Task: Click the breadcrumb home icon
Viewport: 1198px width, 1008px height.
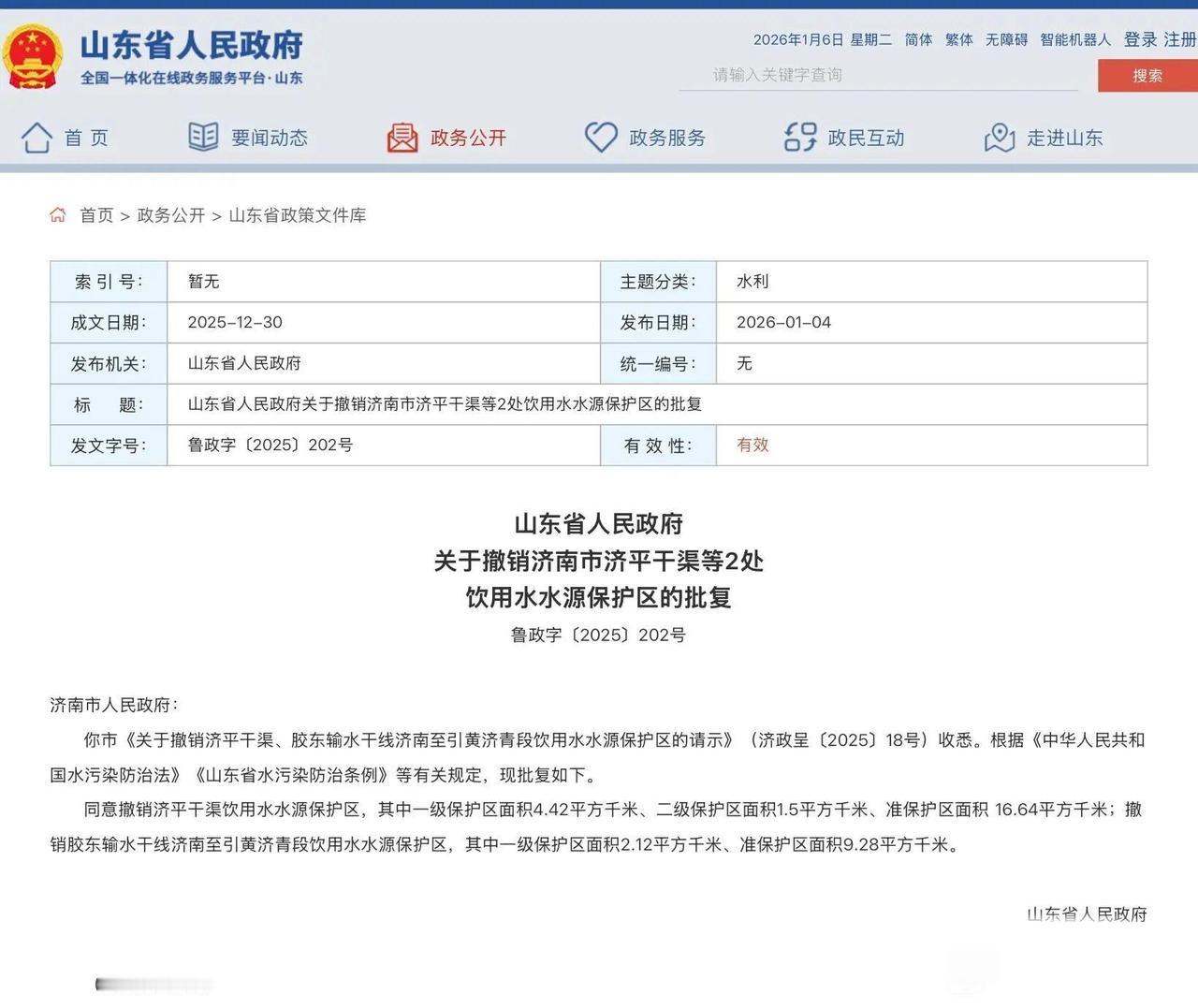Action: point(58,215)
